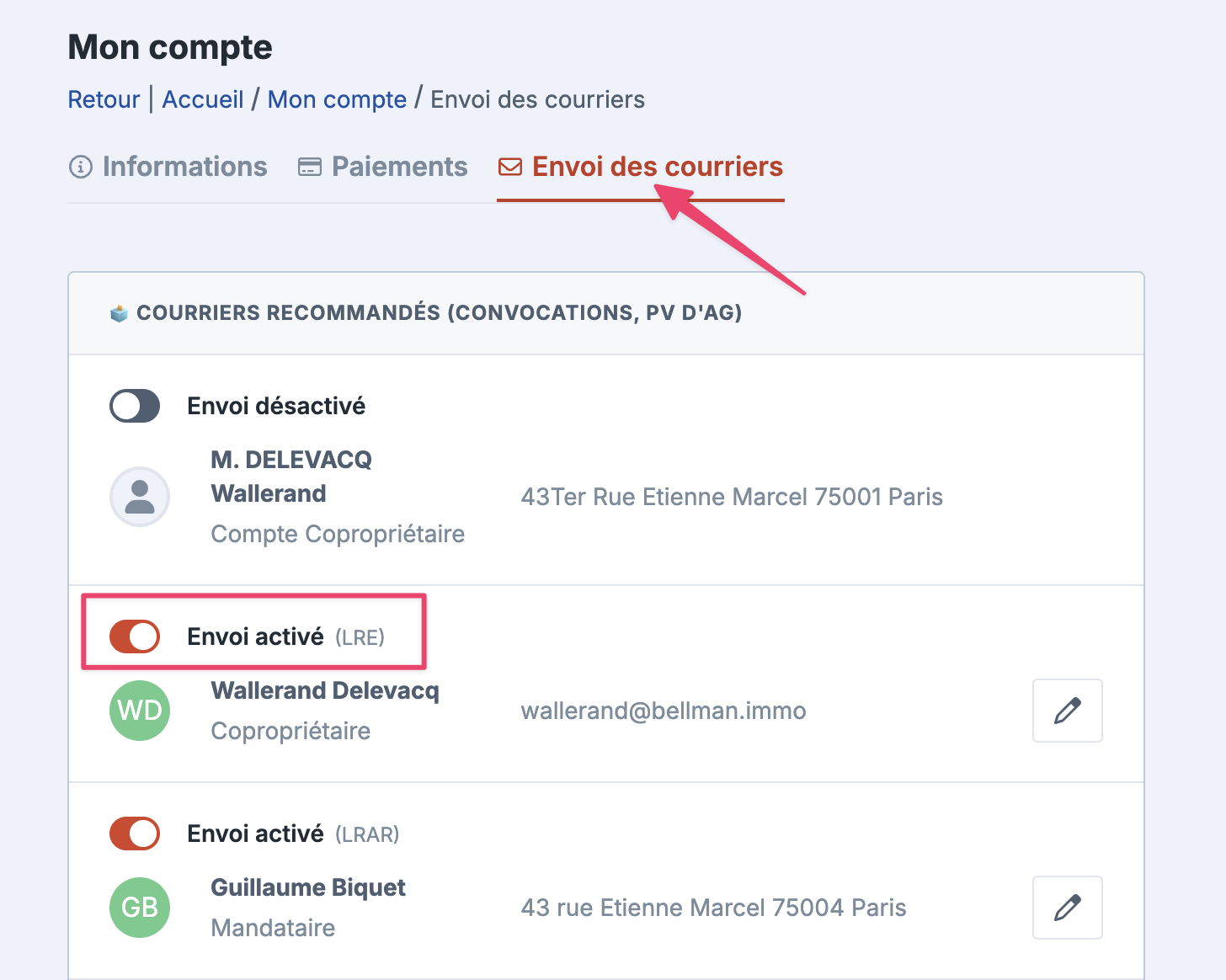Screen dimensions: 1226x980
Task: Click the credit card icon beside Paiements
Action: pyautogui.click(x=310, y=168)
